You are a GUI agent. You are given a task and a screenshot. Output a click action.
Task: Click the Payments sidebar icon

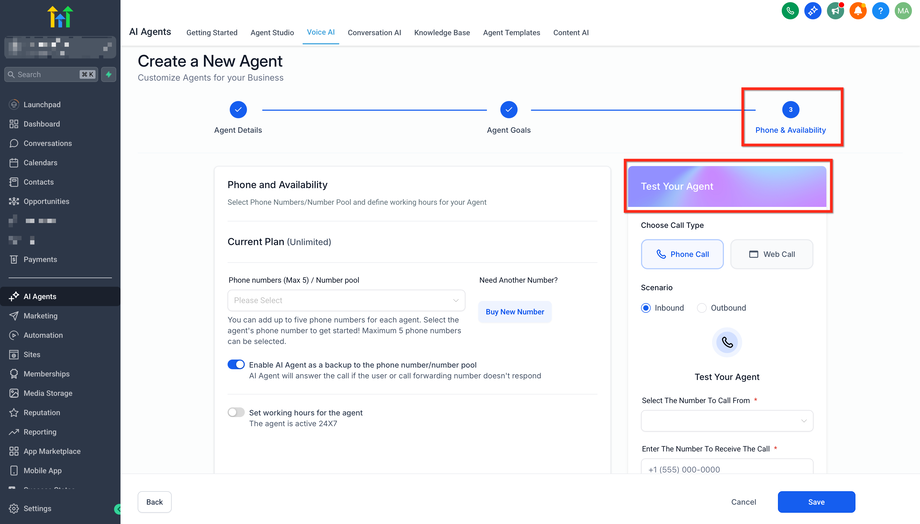[x=14, y=259]
